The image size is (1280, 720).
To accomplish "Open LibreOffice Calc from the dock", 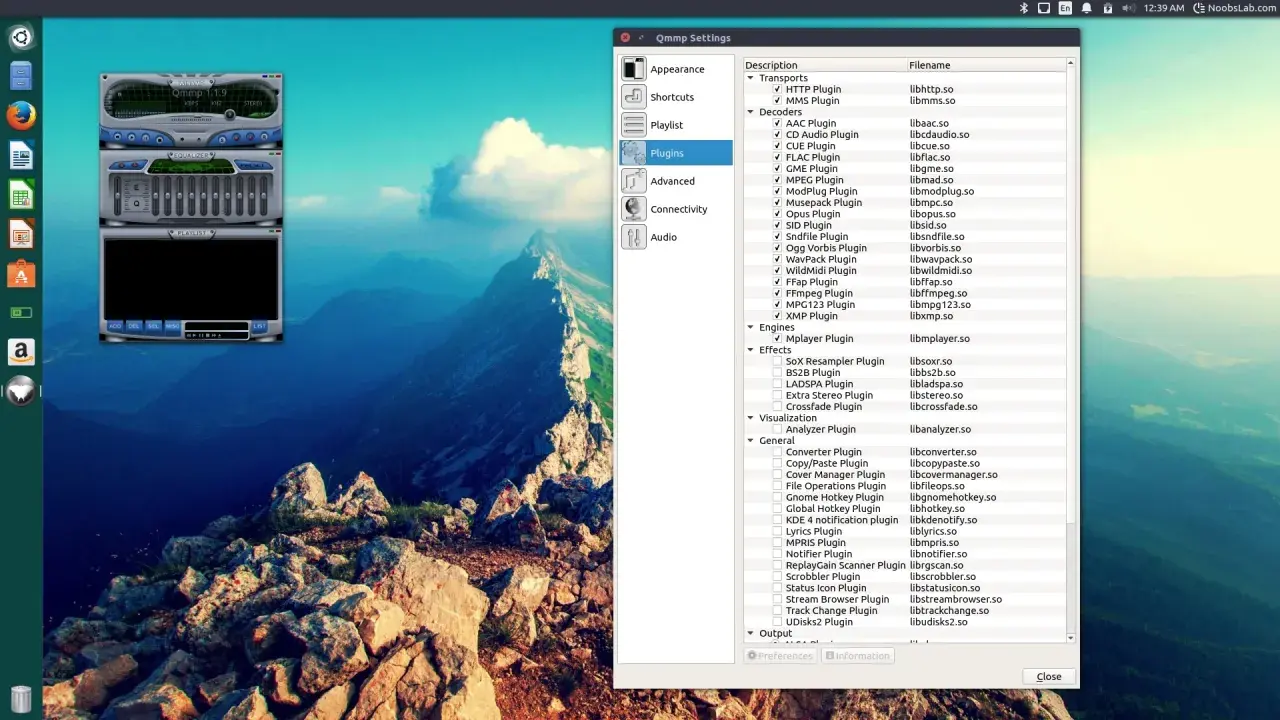I will click(21, 194).
